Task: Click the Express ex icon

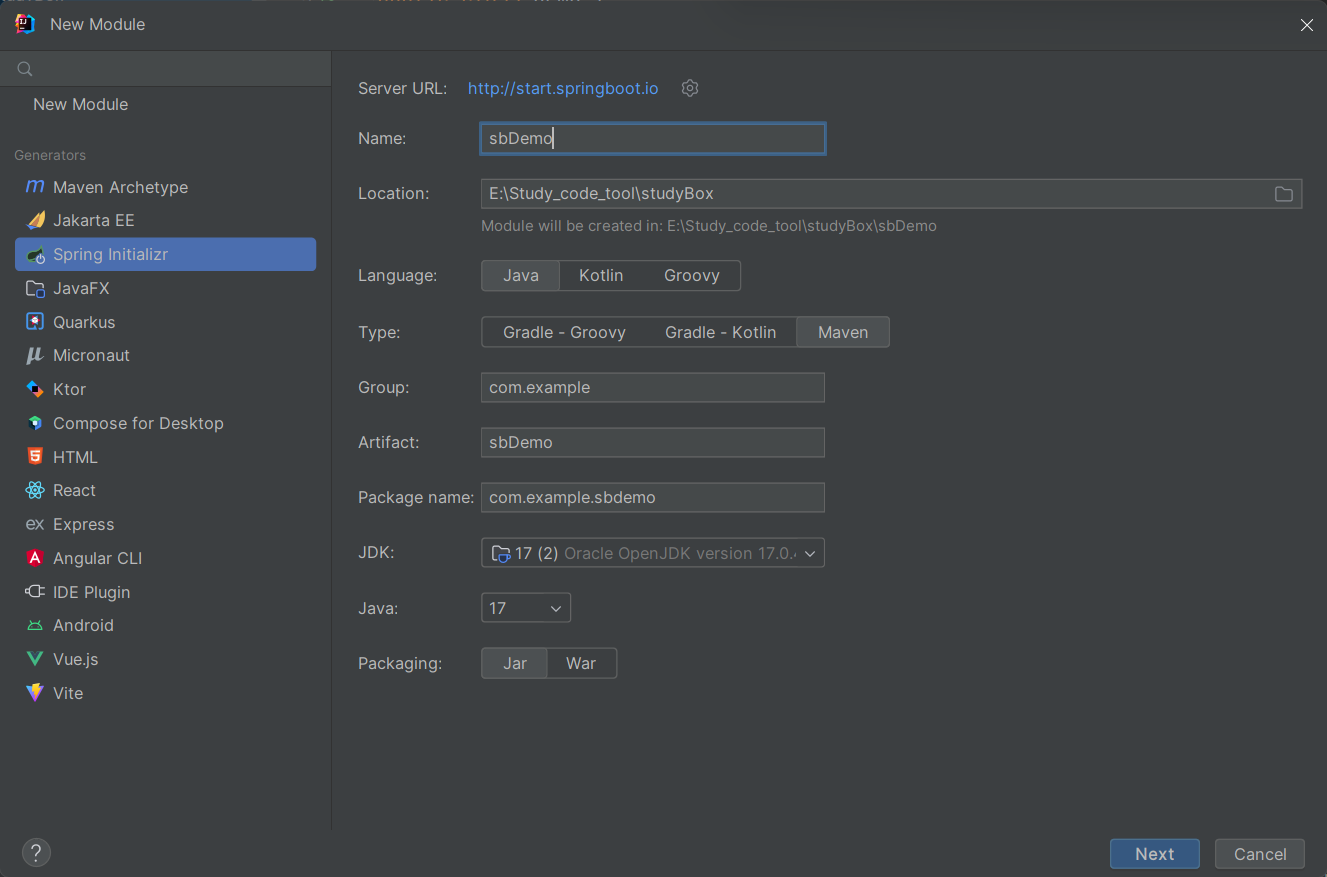Action: [35, 524]
